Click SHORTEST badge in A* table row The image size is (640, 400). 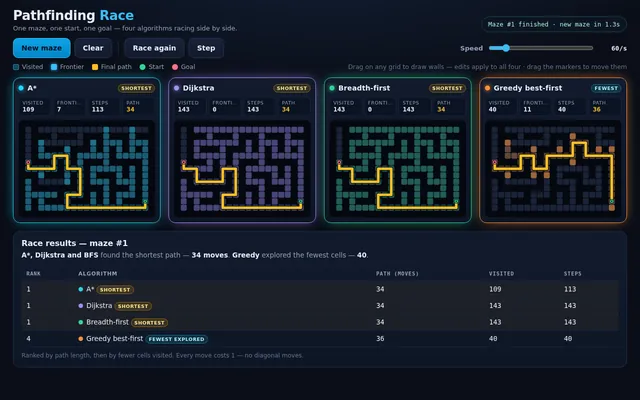(115, 290)
